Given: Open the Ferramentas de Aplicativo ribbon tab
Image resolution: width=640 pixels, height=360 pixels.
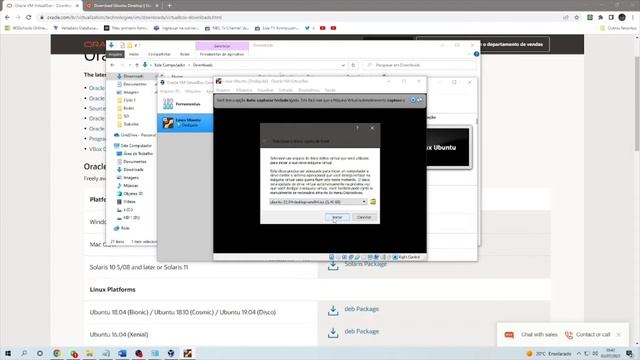Looking at the screenshot, I should (x=222, y=54).
